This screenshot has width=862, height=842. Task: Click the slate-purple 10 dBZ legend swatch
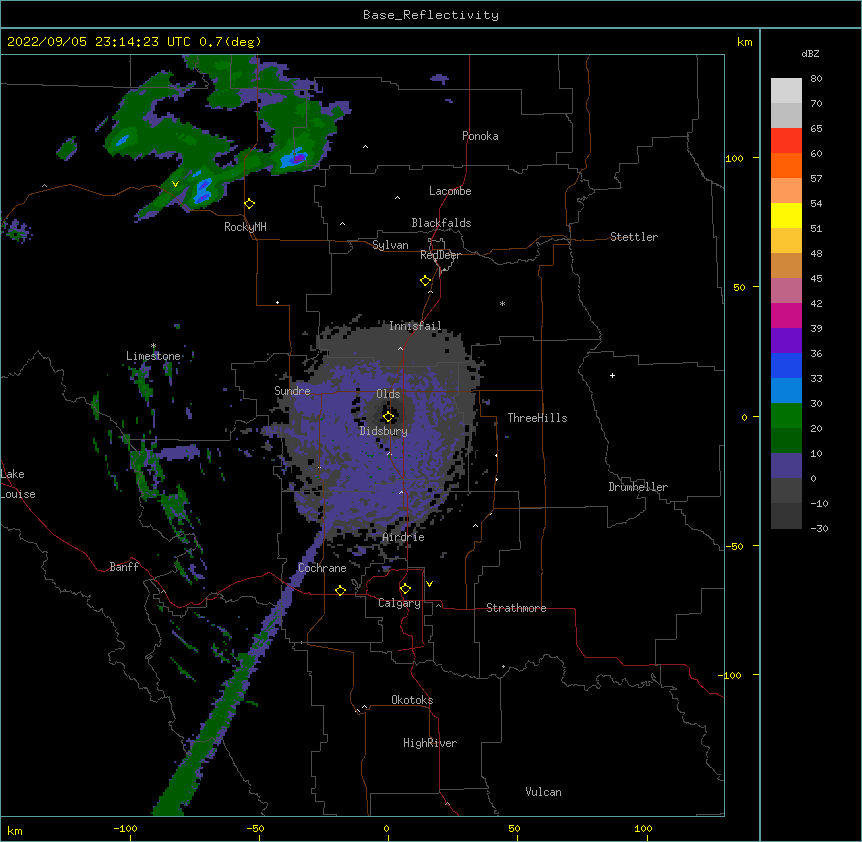coord(786,466)
